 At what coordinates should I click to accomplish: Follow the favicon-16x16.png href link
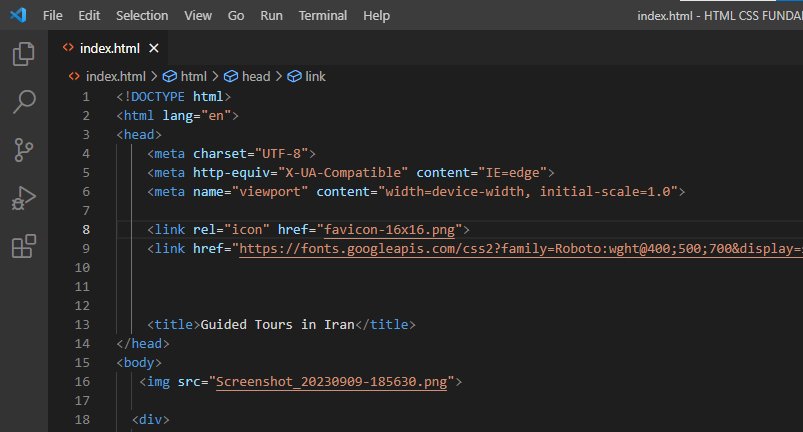(389, 229)
